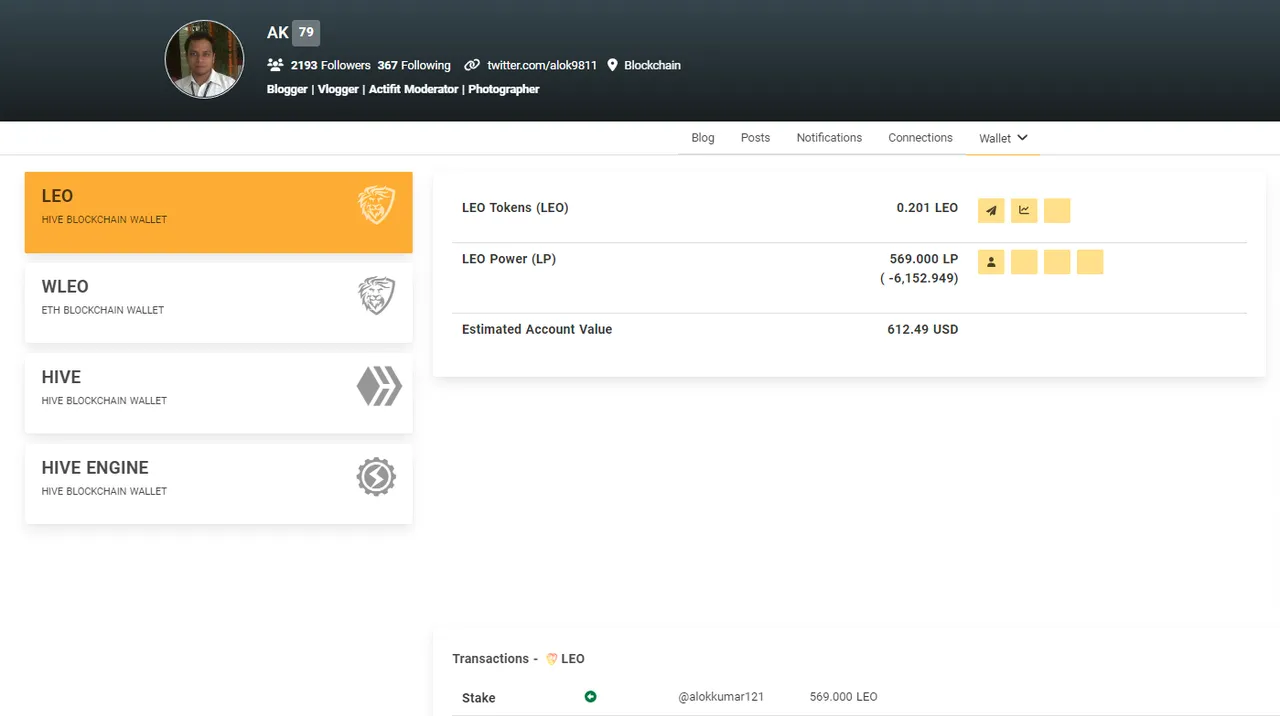The width and height of the screenshot is (1280, 716).
Task: Expand the Wallet dropdown chevron
Action: 1023,138
